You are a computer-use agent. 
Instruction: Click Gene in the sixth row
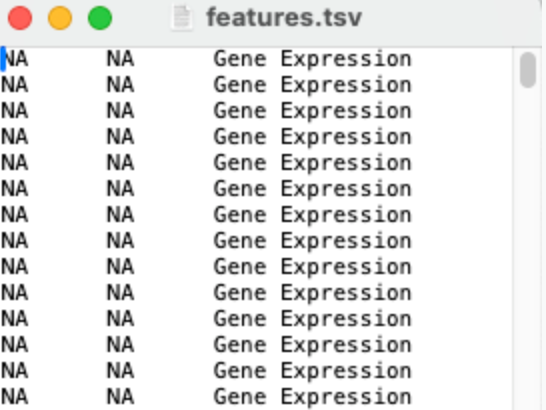coord(240,189)
